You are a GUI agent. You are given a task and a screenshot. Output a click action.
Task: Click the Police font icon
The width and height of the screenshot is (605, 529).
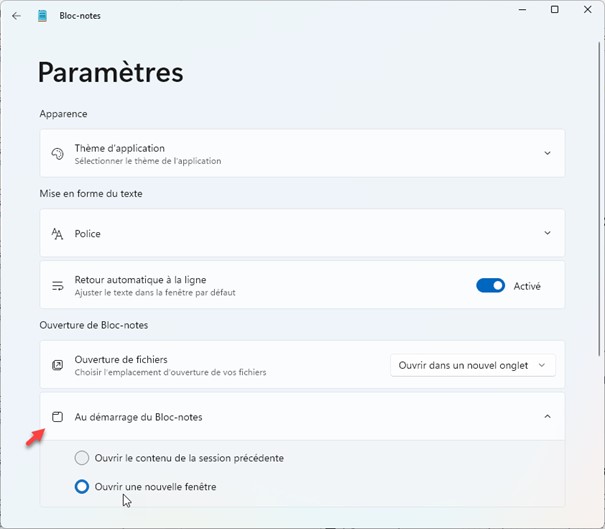click(57, 234)
